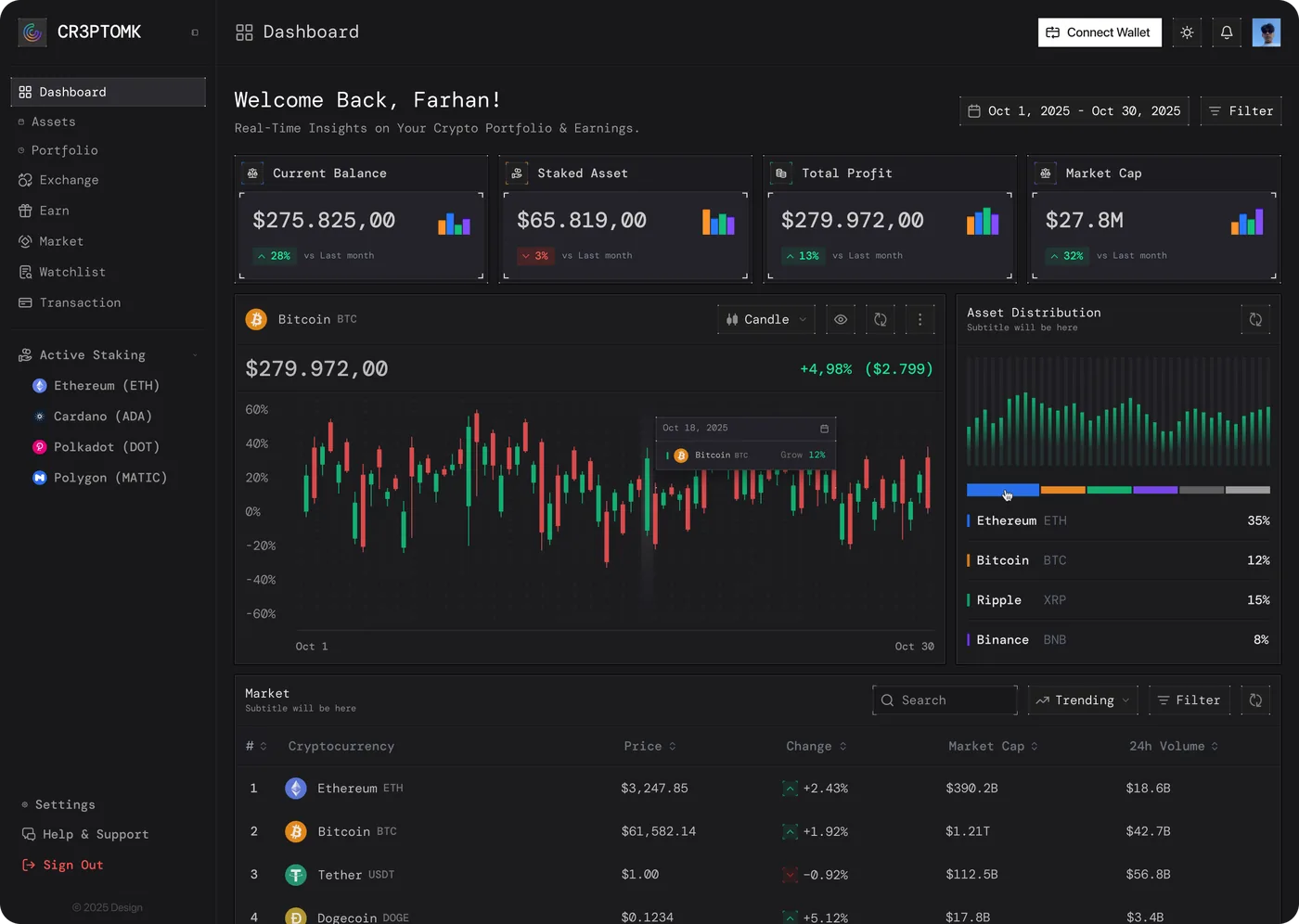Open the notifications bell icon
The width and height of the screenshot is (1299, 924).
point(1227,32)
